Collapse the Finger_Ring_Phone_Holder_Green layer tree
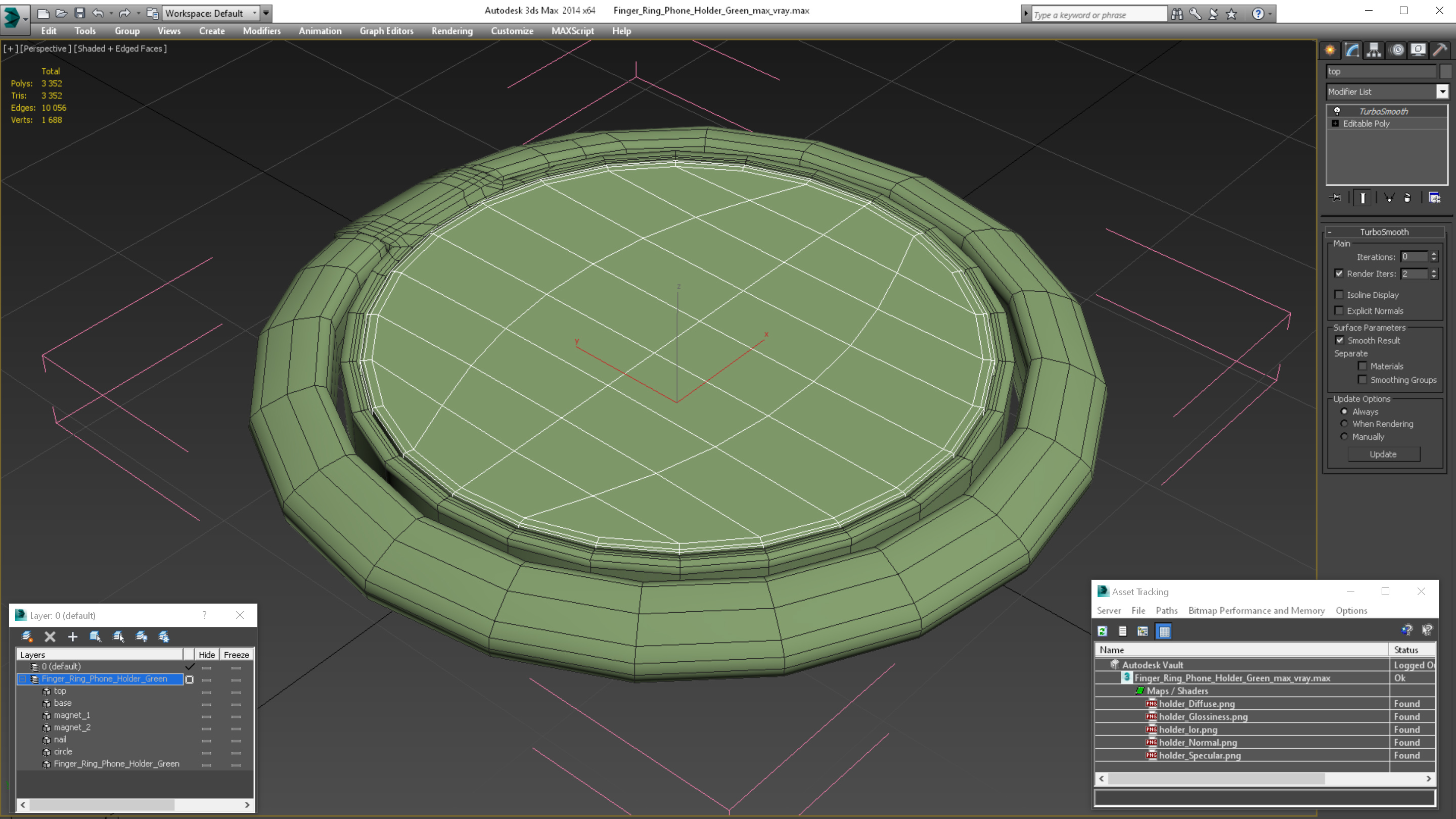 (x=23, y=679)
